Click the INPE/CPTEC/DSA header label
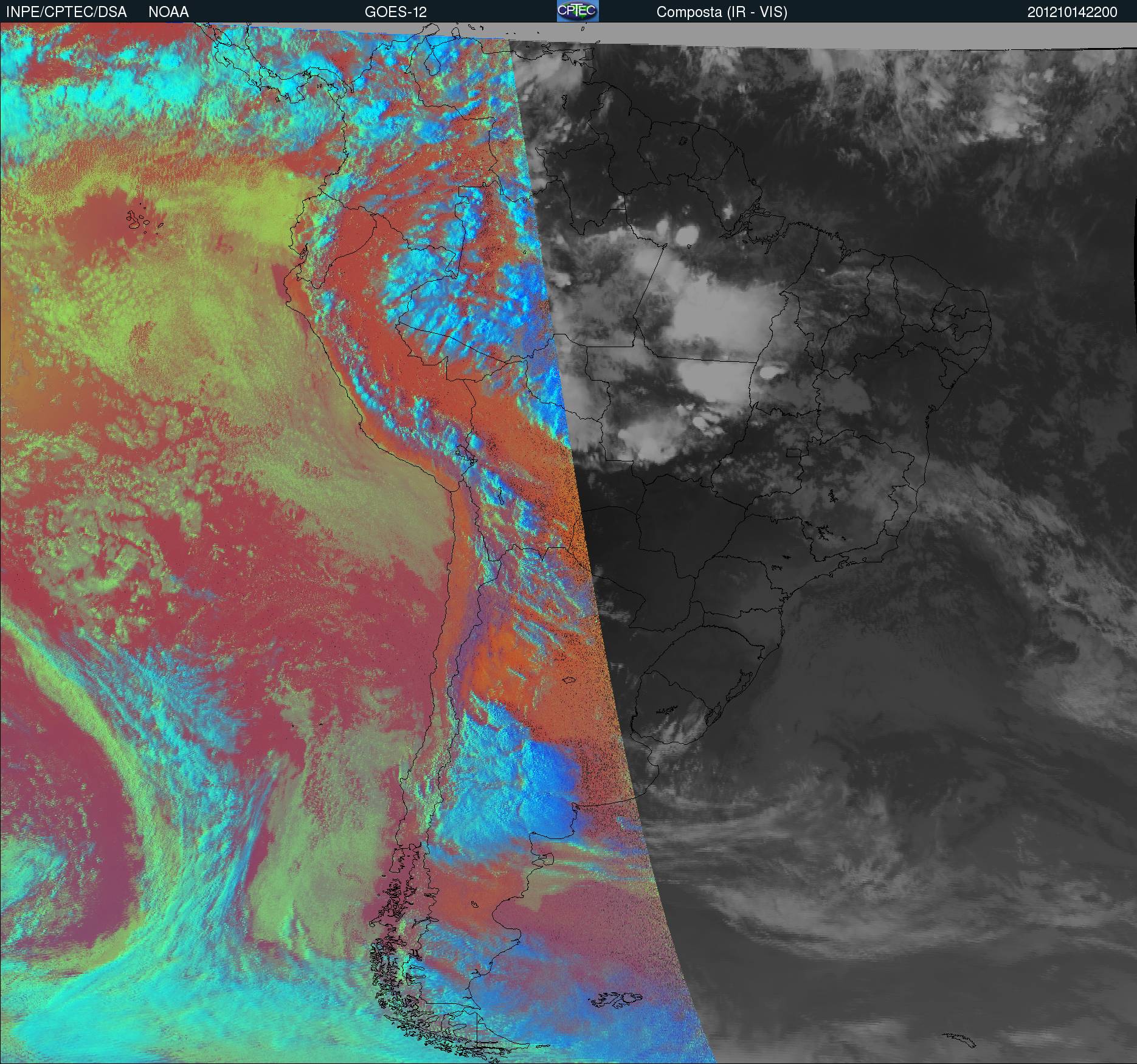The height and width of the screenshot is (1064, 1137). click(66, 12)
